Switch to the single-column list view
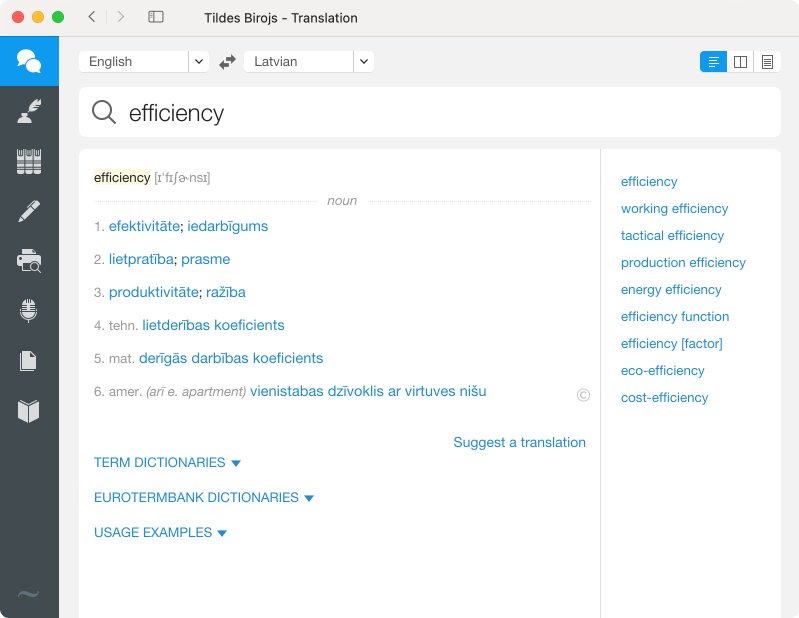 713,62
